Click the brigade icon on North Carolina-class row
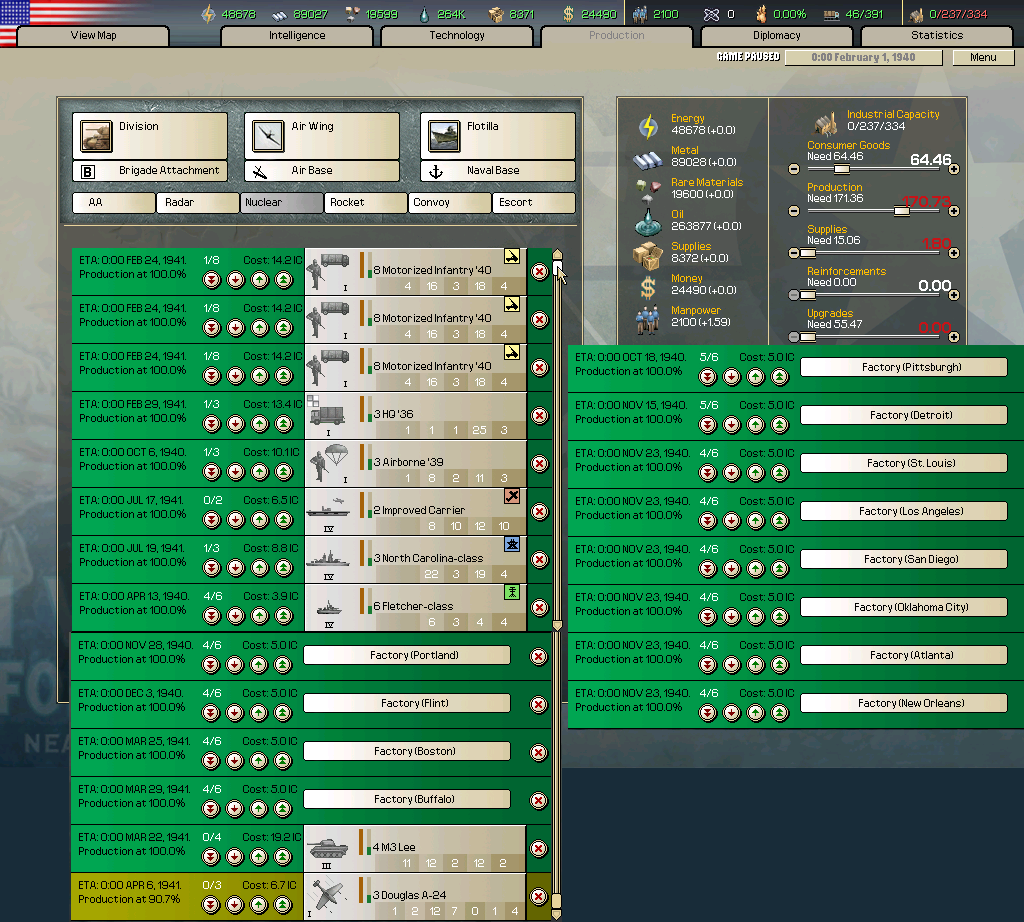 click(512, 544)
